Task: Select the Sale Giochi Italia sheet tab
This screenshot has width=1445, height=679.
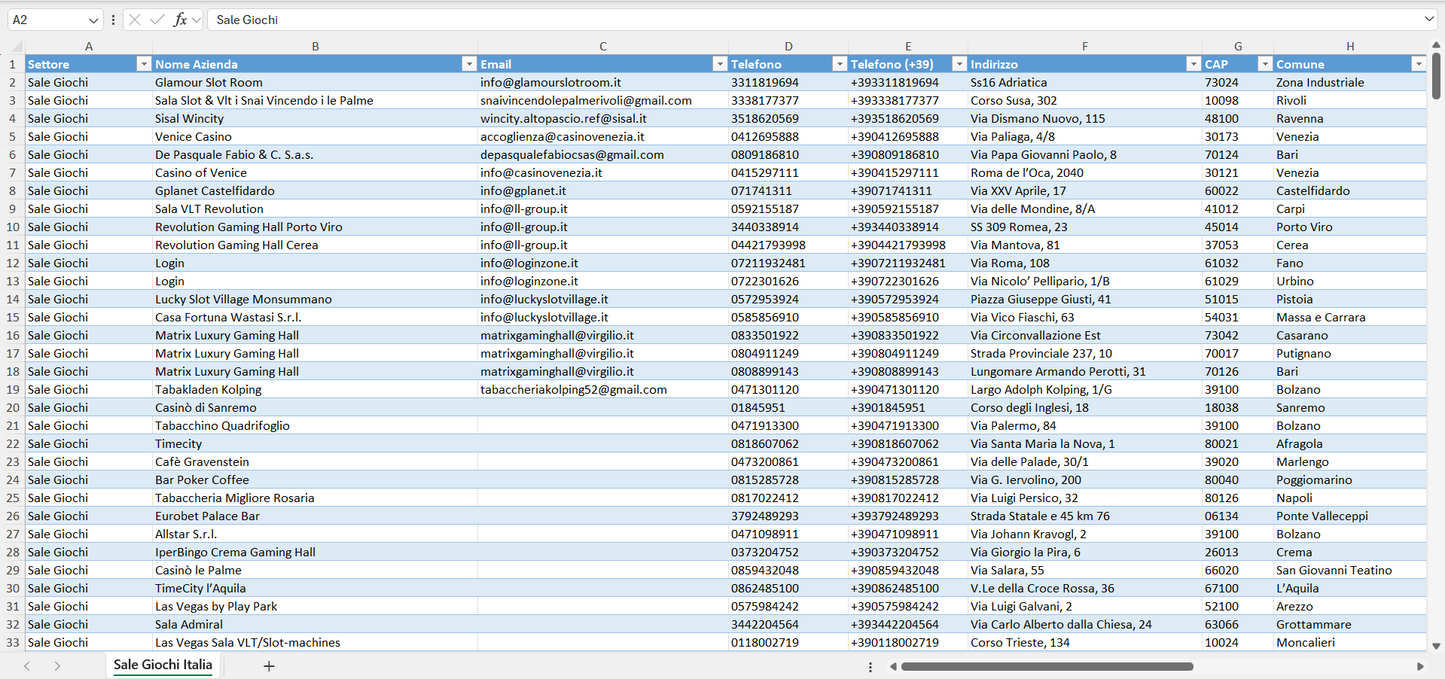Action: coord(163,665)
